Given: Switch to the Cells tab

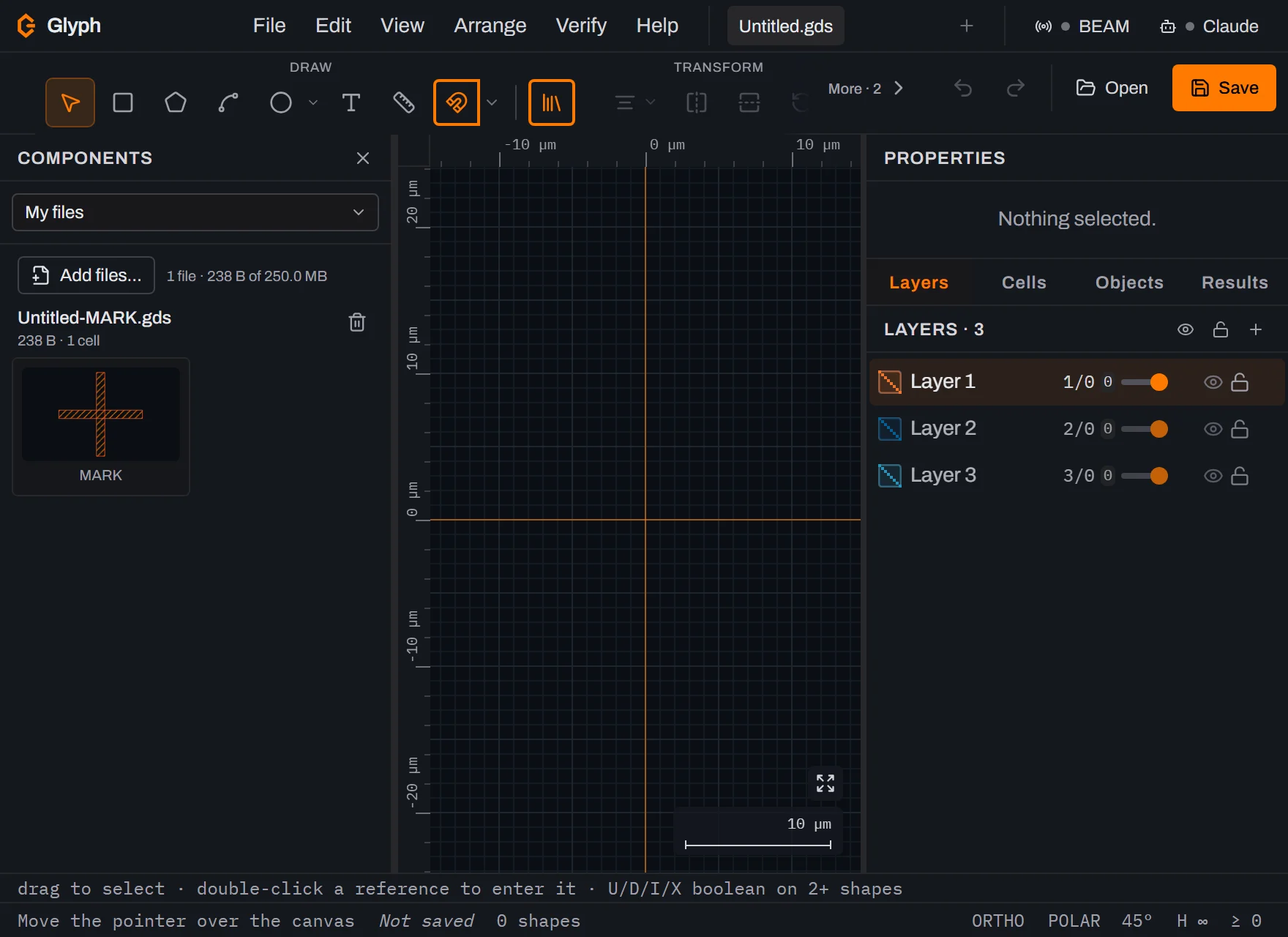Looking at the screenshot, I should 1024,283.
